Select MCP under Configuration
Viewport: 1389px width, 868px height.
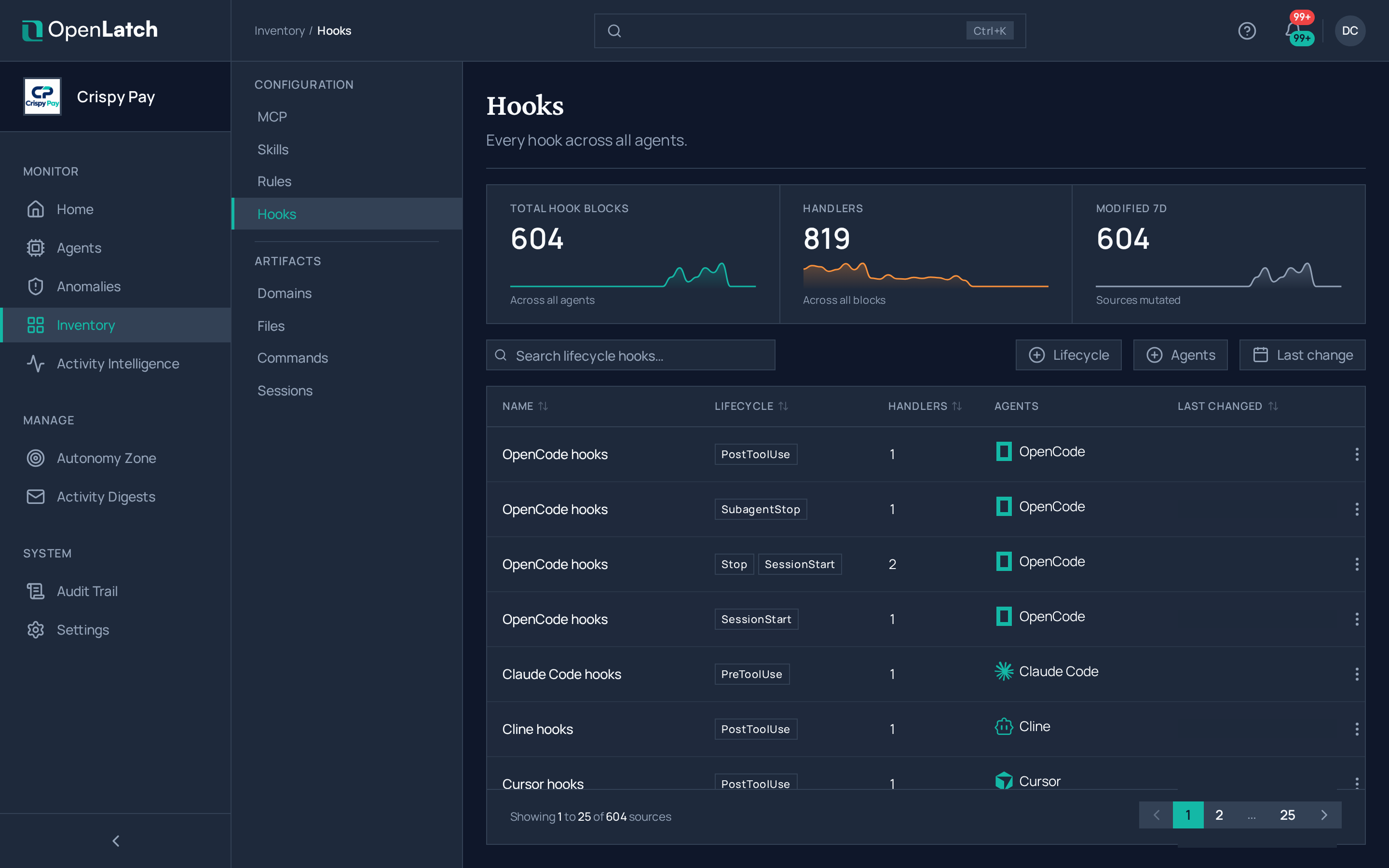(347, 117)
